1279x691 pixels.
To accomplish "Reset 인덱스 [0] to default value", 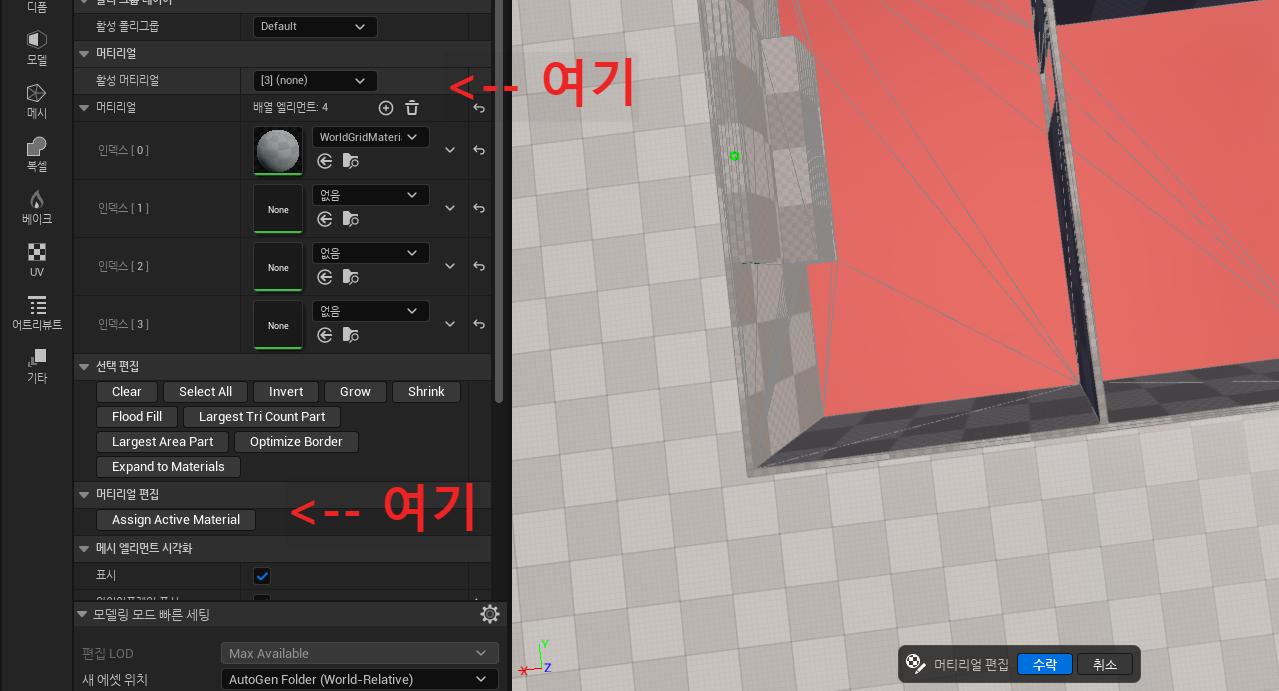I will (479, 150).
